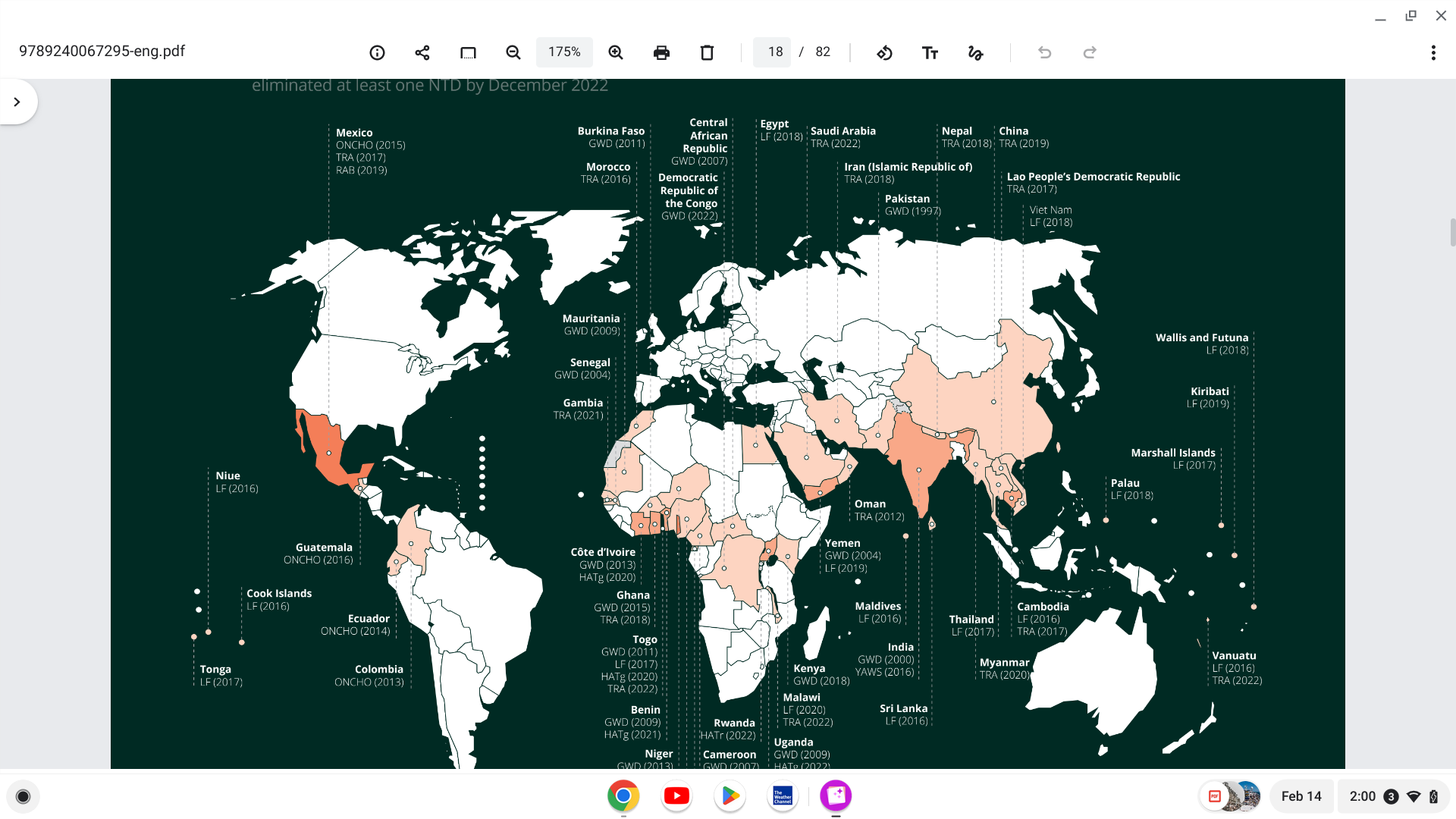This screenshot has height=819, width=1456.
Task: Click the 175% zoom level field
Action: [x=564, y=52]
